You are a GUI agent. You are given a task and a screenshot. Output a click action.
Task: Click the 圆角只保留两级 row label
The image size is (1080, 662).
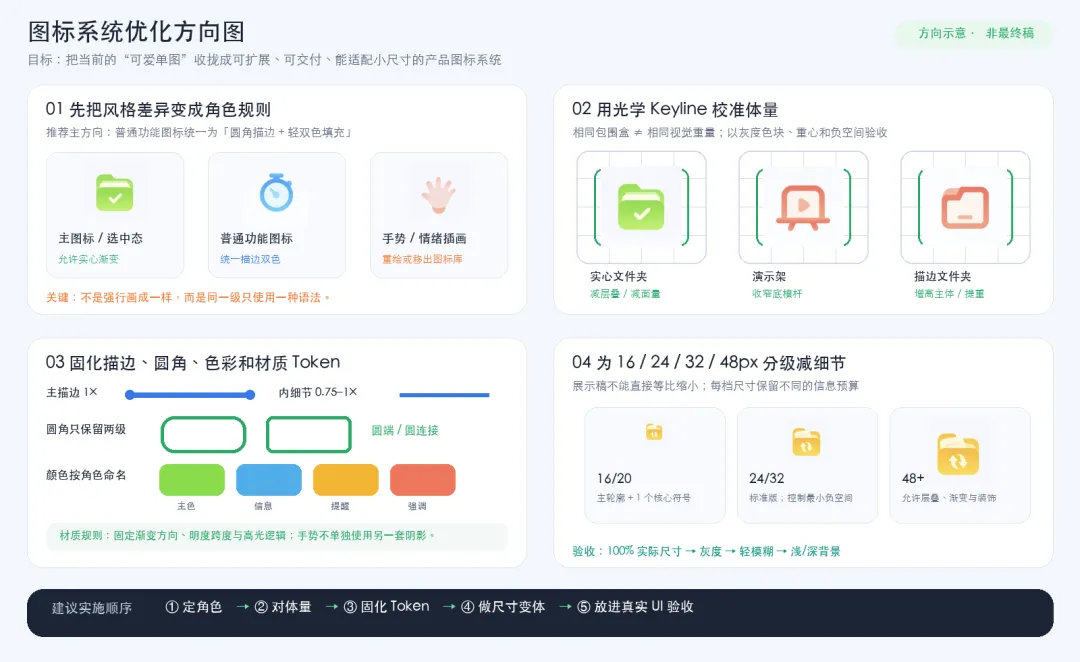coord(86,429)
